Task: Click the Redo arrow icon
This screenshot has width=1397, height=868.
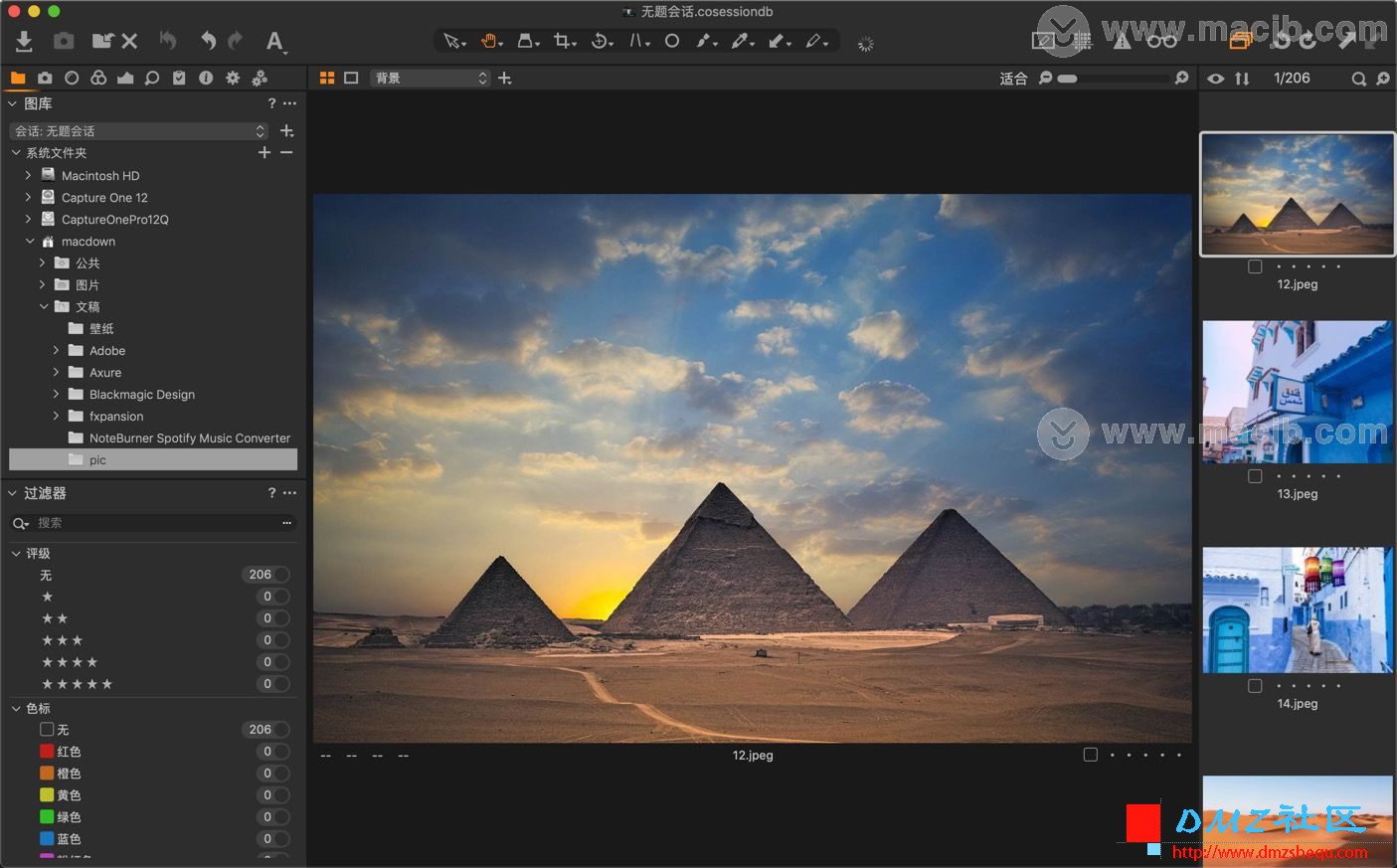Action: point(235,41)
